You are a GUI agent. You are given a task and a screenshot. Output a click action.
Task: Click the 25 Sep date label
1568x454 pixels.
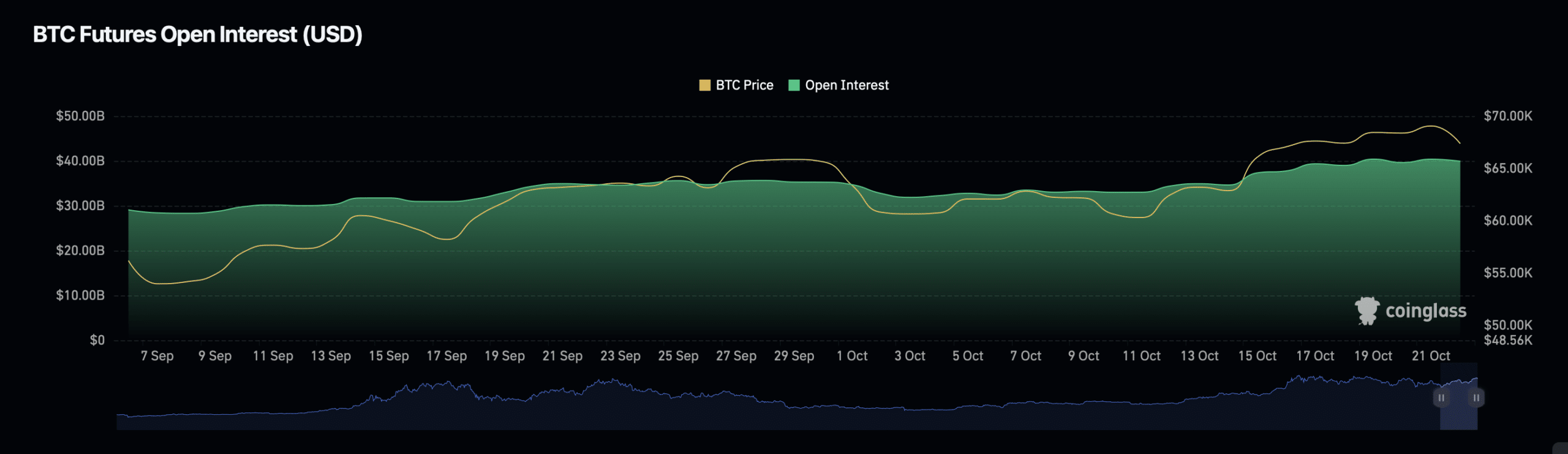(x=678, y=356)
